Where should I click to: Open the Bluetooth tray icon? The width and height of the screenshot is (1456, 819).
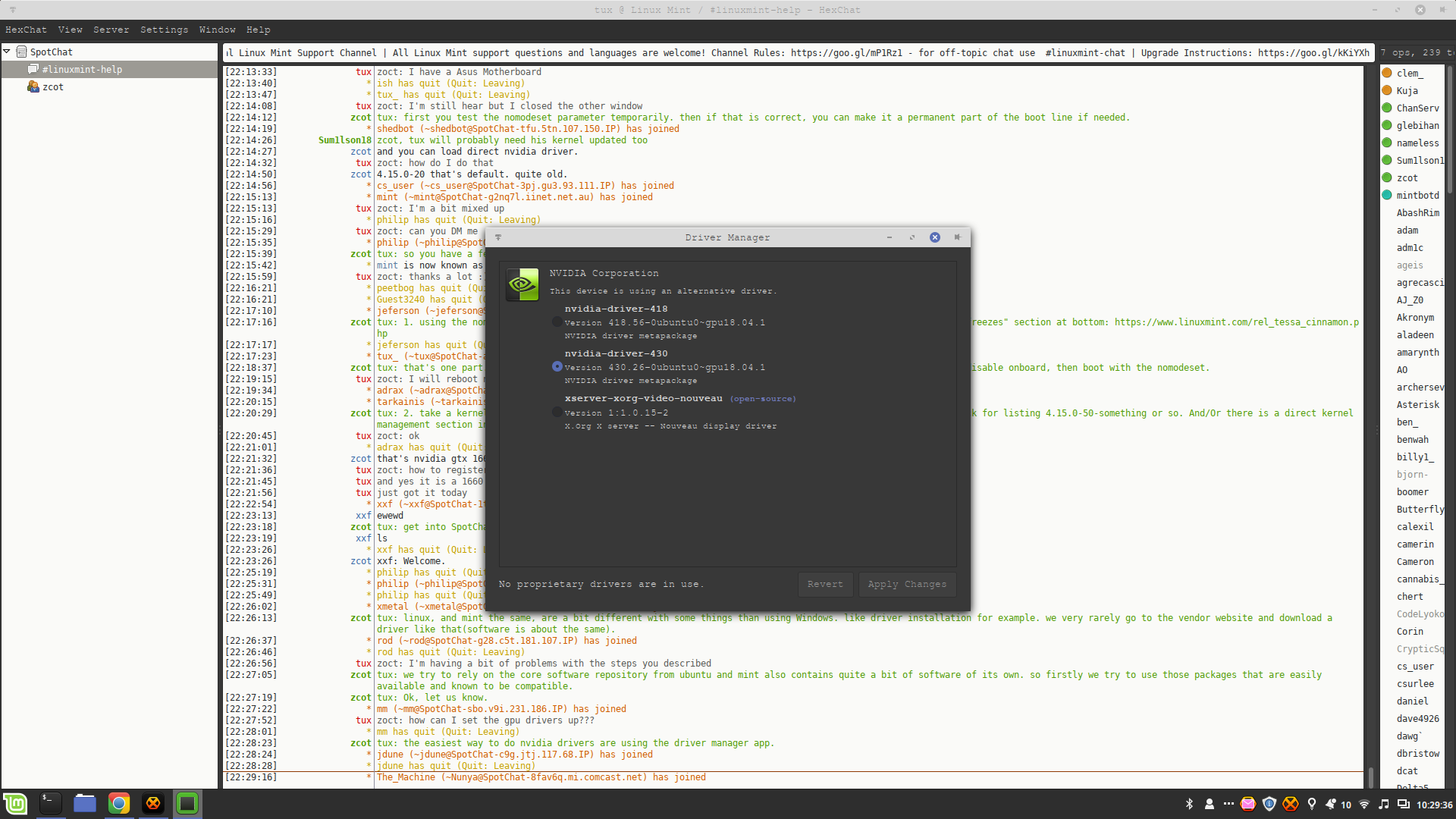point(1189,805)
